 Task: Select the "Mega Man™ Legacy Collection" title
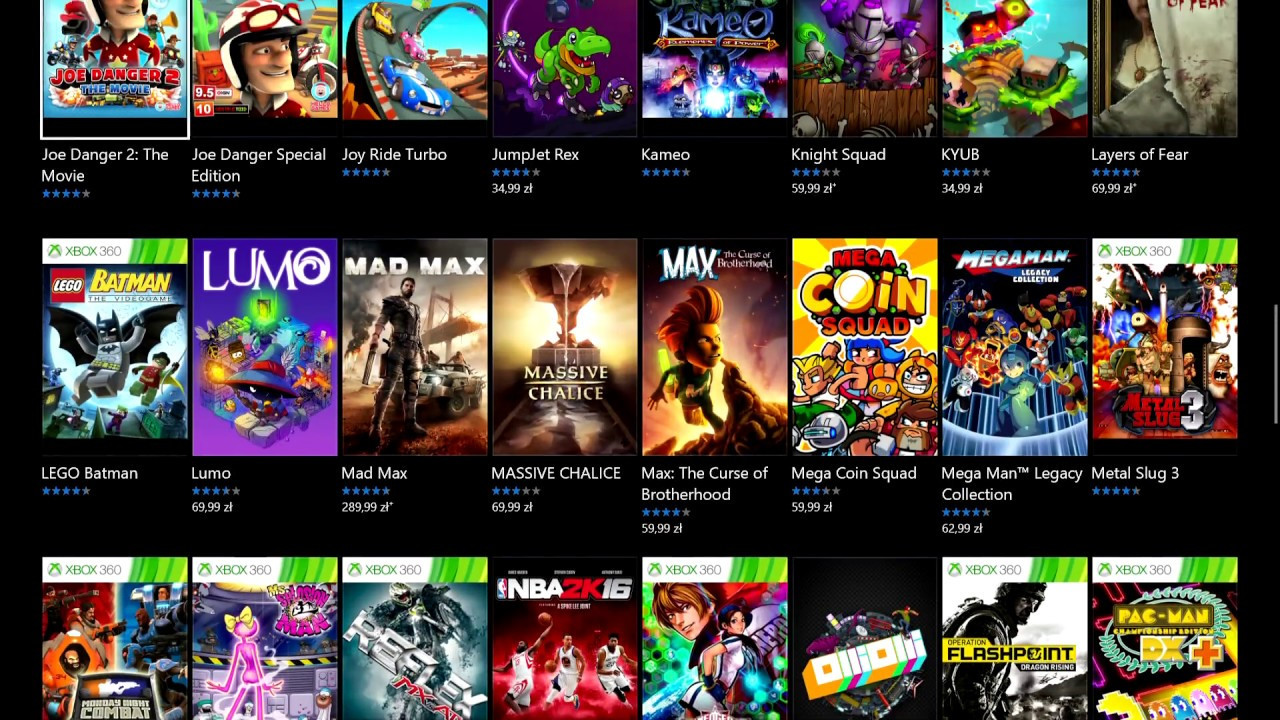coord(1012,484)
